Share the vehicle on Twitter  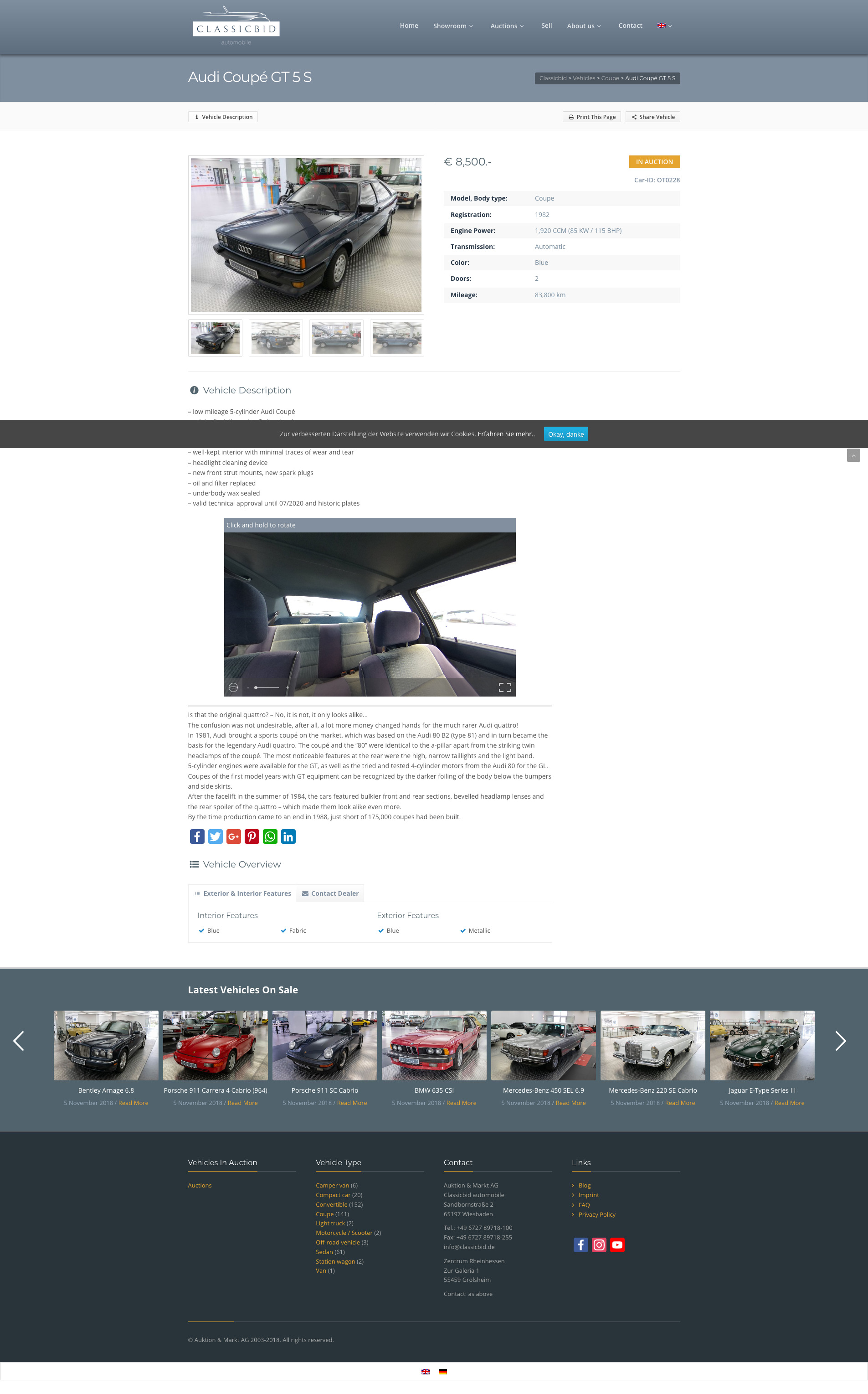click(215, 836)
